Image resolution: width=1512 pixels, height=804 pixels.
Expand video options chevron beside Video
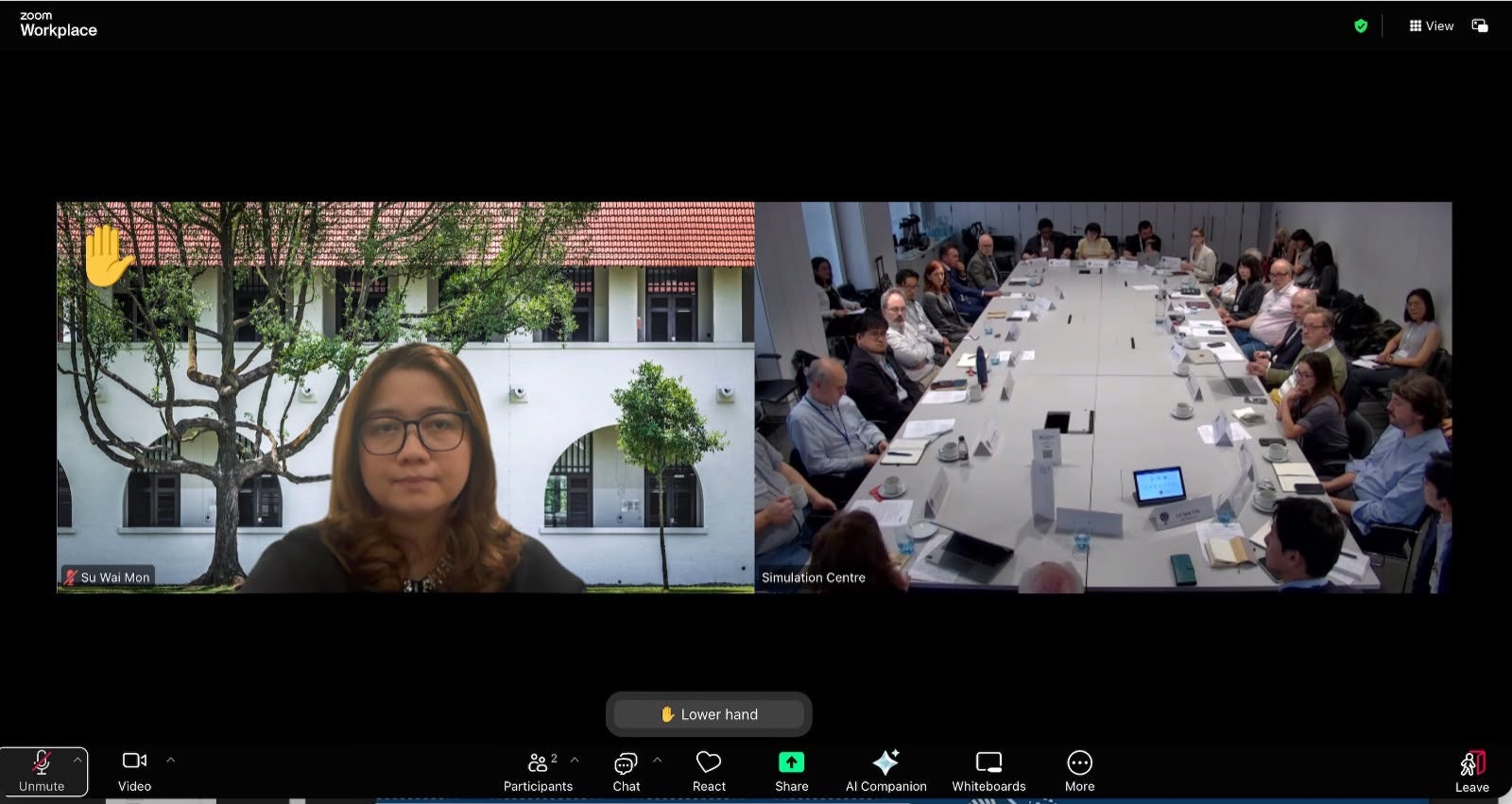170,759
